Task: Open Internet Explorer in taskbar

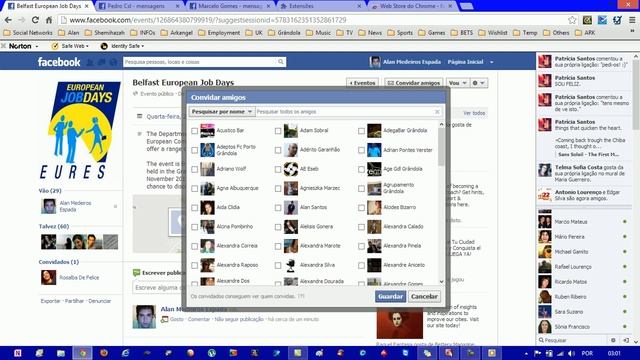Action: tap(125, 353)
